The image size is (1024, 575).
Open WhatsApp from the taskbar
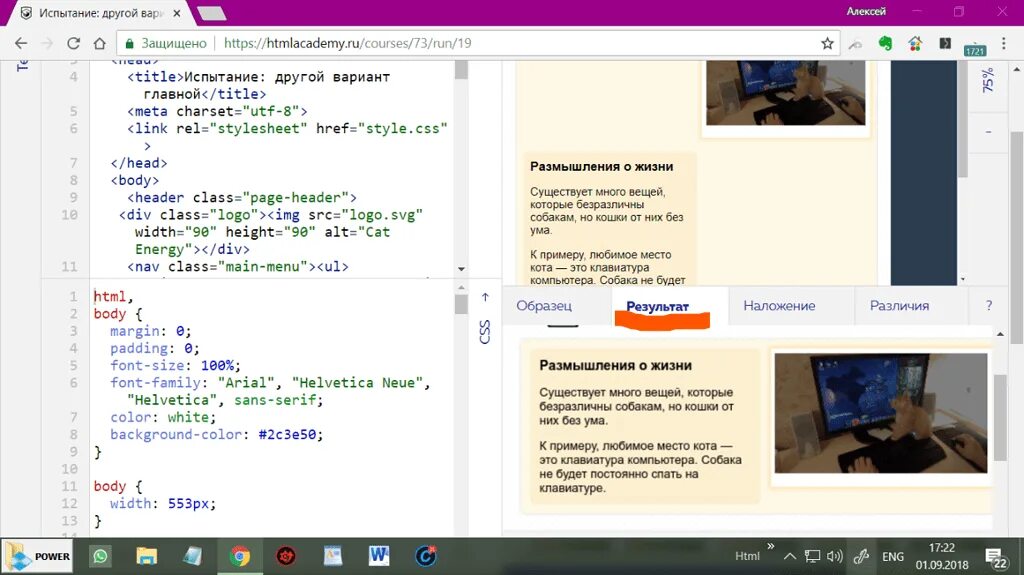(x=100, y=556)
